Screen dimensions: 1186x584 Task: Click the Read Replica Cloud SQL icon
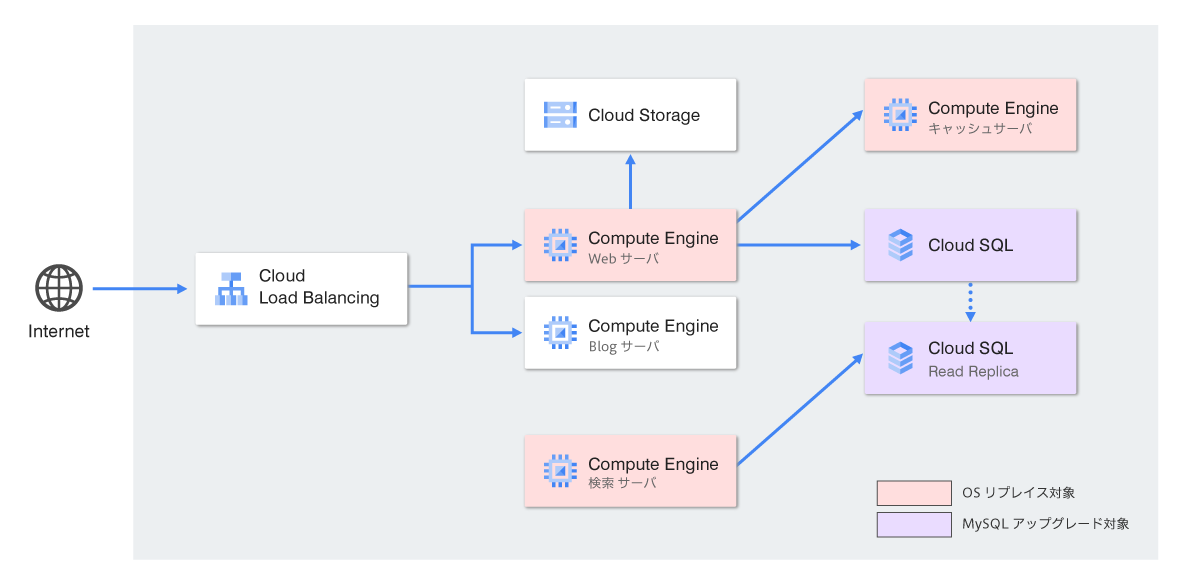click(900, 357)
